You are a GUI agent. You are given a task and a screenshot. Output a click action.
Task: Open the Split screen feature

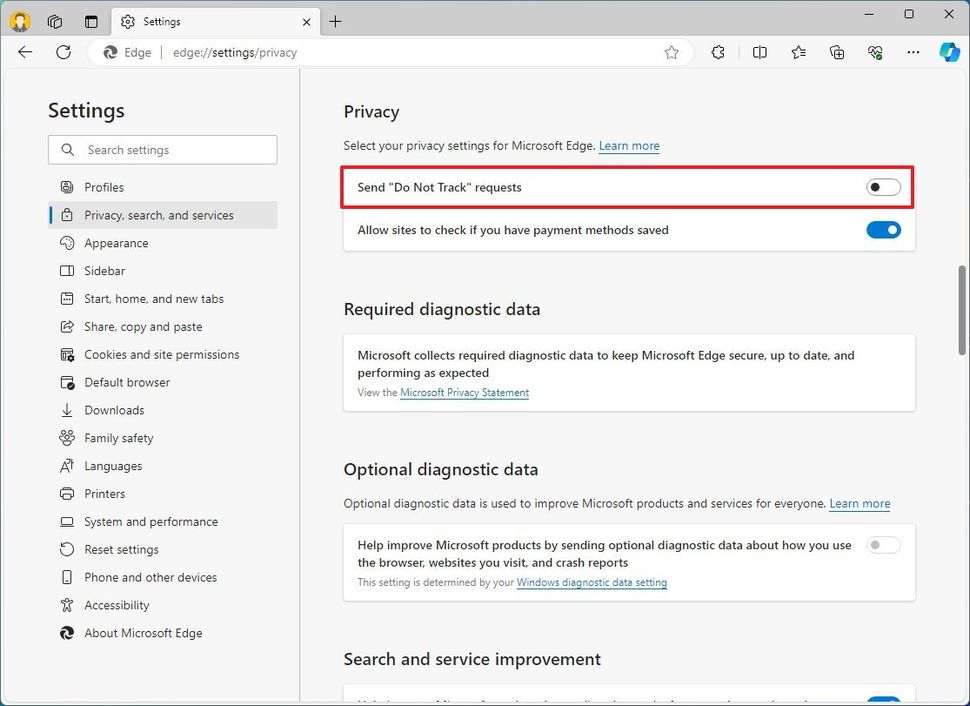pos(759,52)
